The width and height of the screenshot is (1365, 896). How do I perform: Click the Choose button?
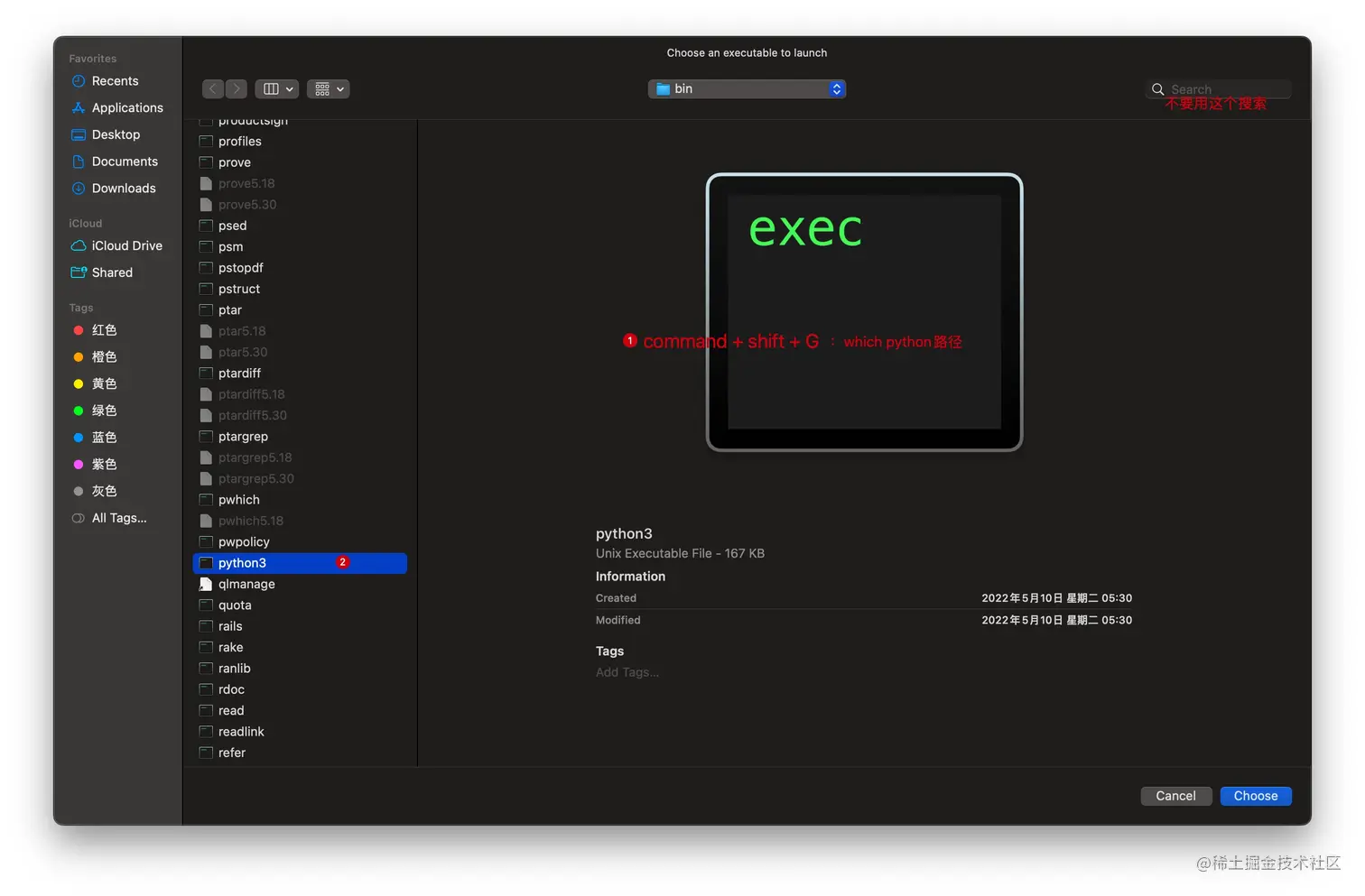pyautogui.click(x=1256, y=796)
